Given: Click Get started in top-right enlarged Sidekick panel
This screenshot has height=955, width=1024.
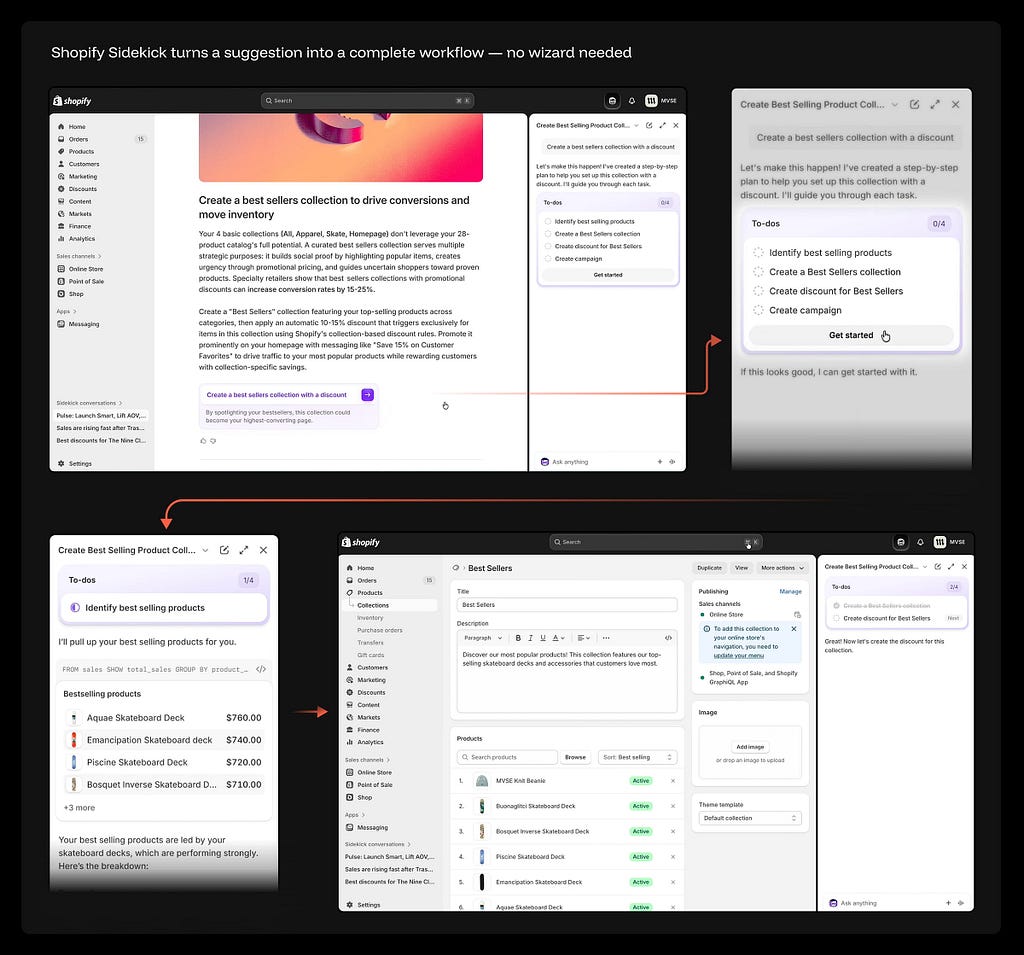Looking at the screenshot, I should [x=851, y=335].
